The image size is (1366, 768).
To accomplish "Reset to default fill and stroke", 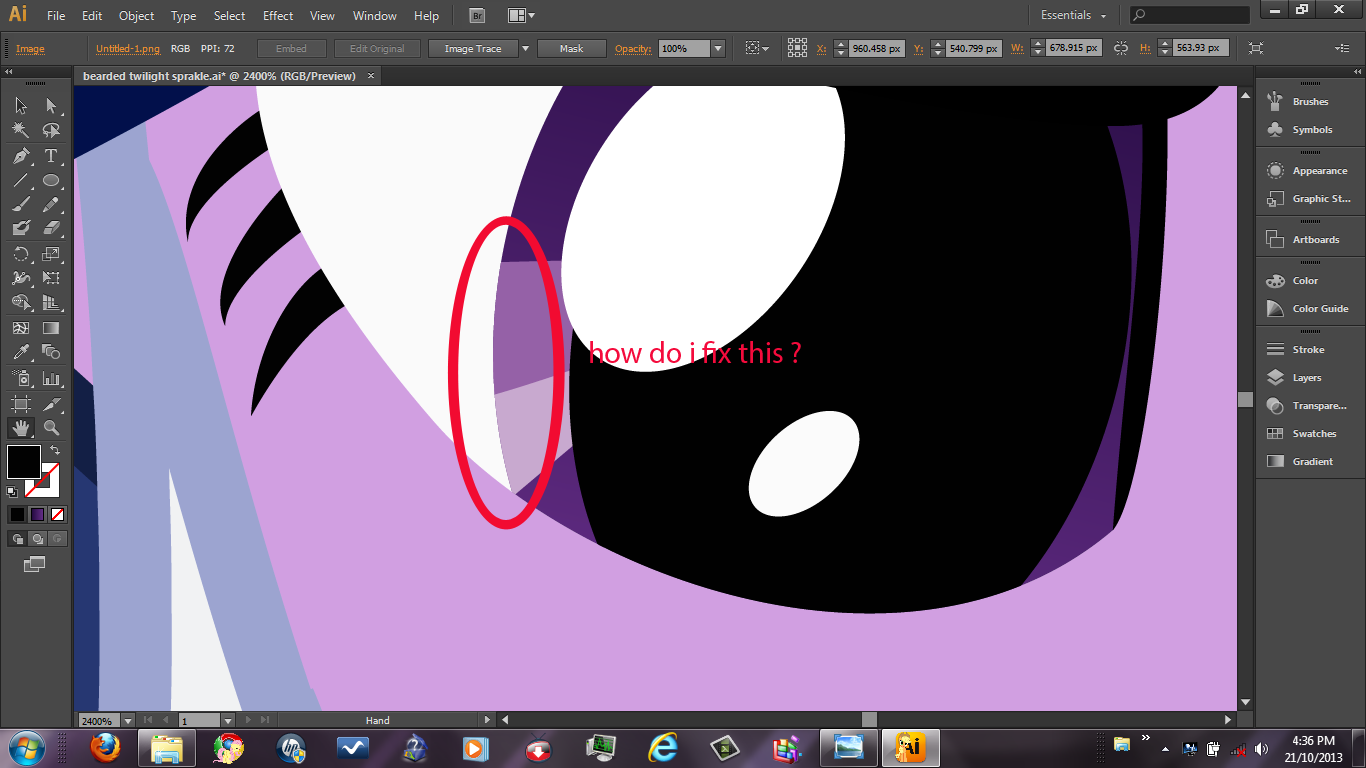I will click(12, 491).
